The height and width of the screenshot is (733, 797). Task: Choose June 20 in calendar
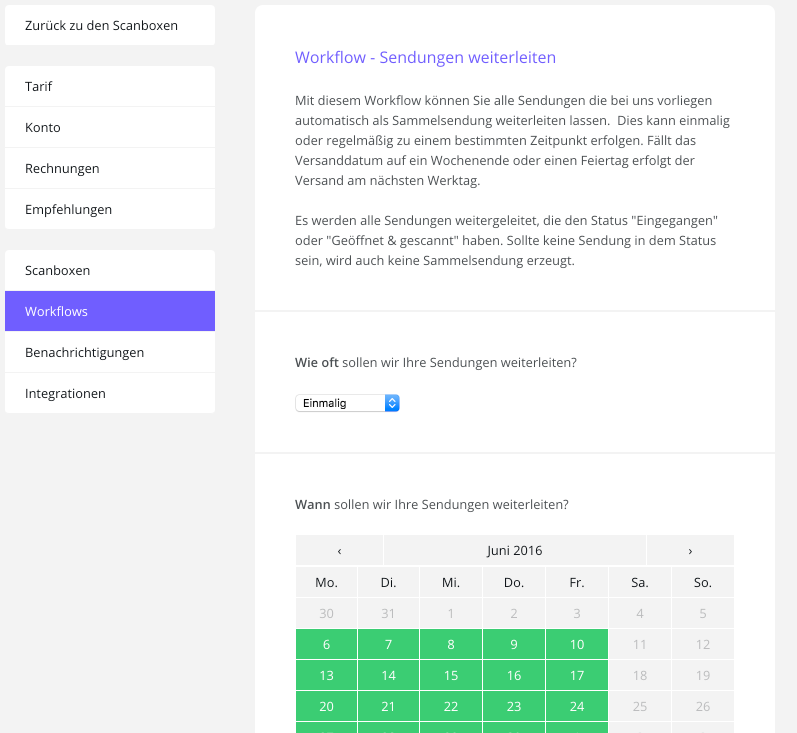coord(326,707)
